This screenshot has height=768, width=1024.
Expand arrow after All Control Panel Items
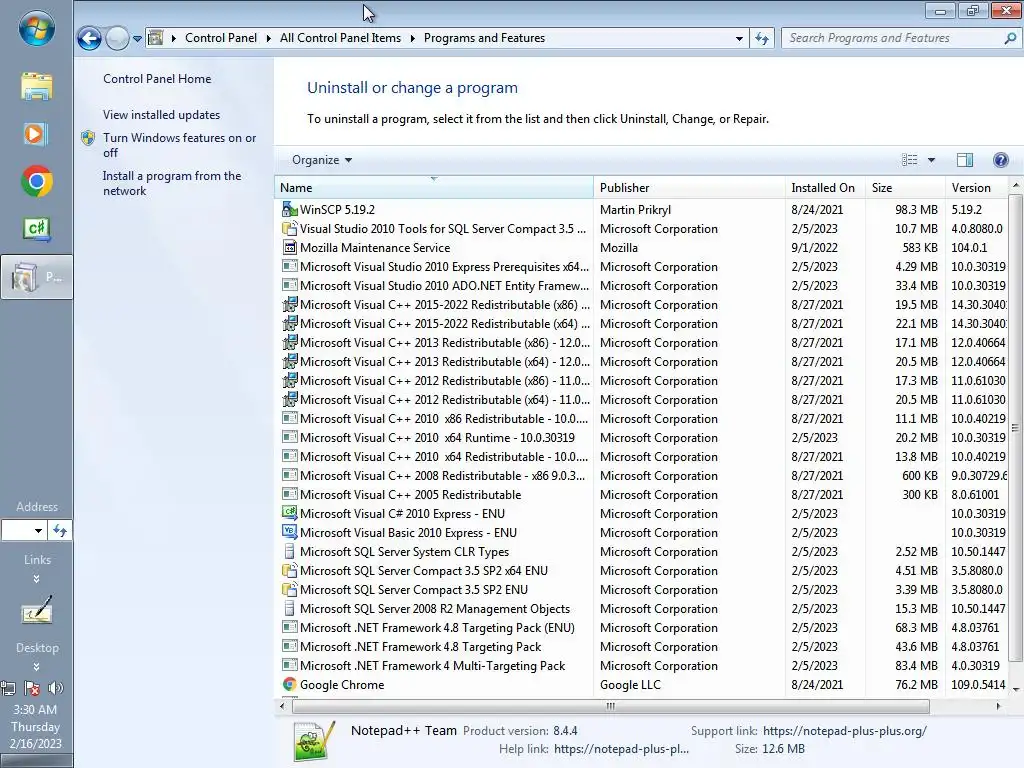[413, 39]
